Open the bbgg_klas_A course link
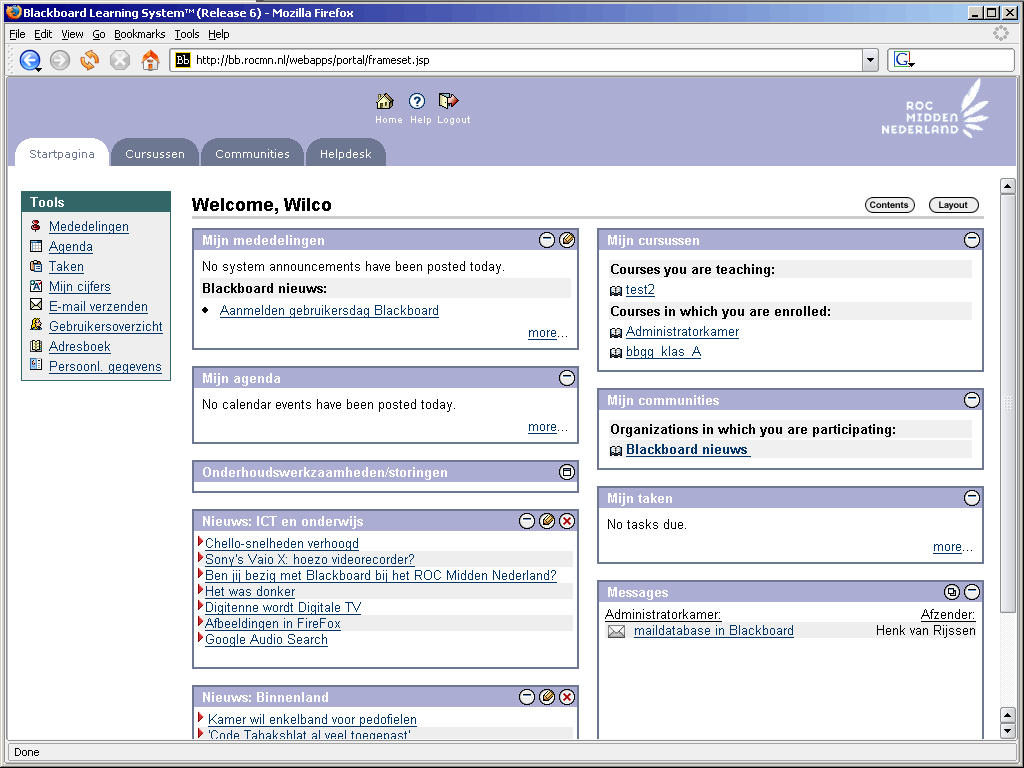 [664, 352]
